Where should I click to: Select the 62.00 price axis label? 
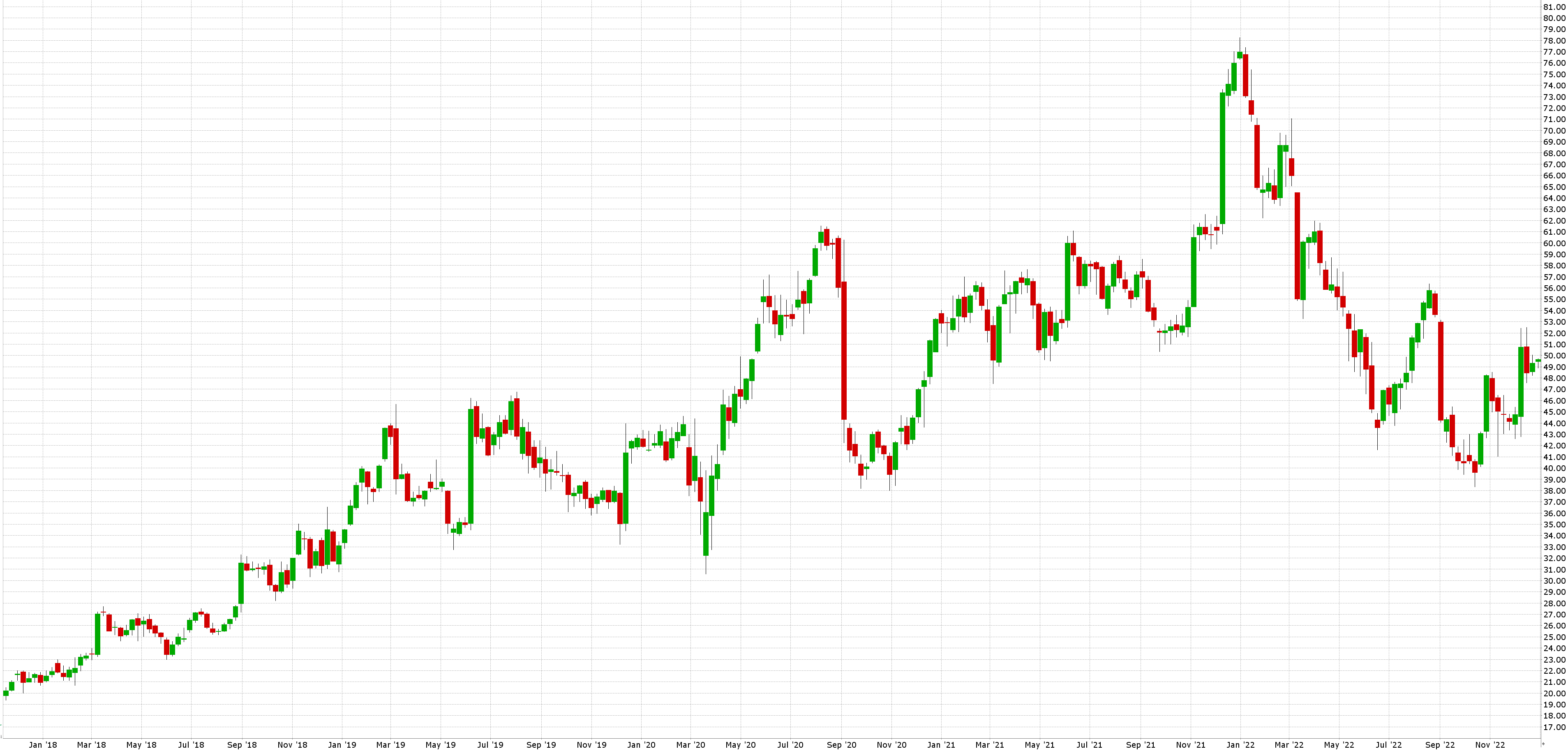click(x=1554, y=221)
